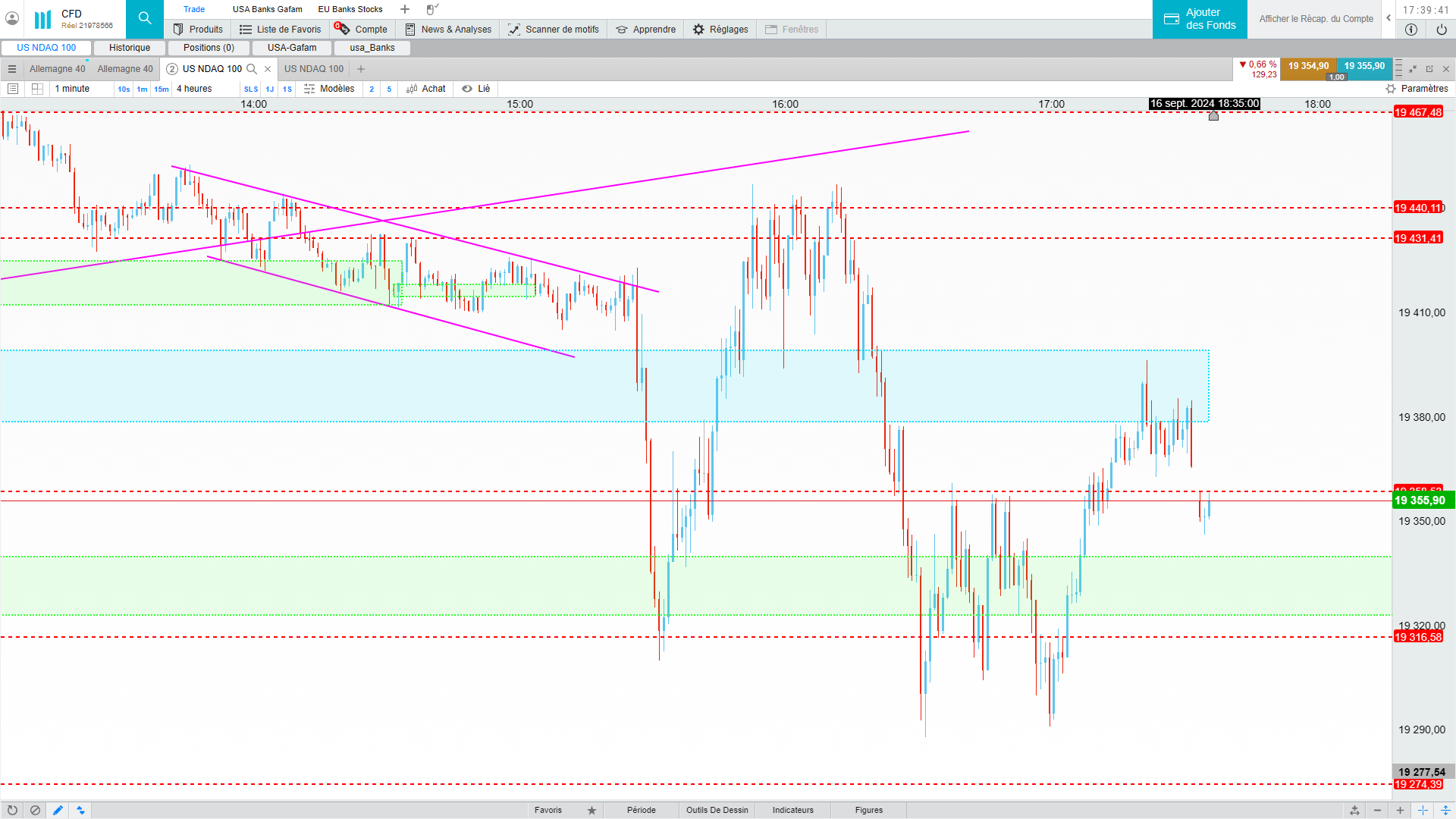Click the 16 sept. 2024 time marker
The height and width of the screenshot is (819, 1456).
pyautogui.click(x=1204, y=104)
